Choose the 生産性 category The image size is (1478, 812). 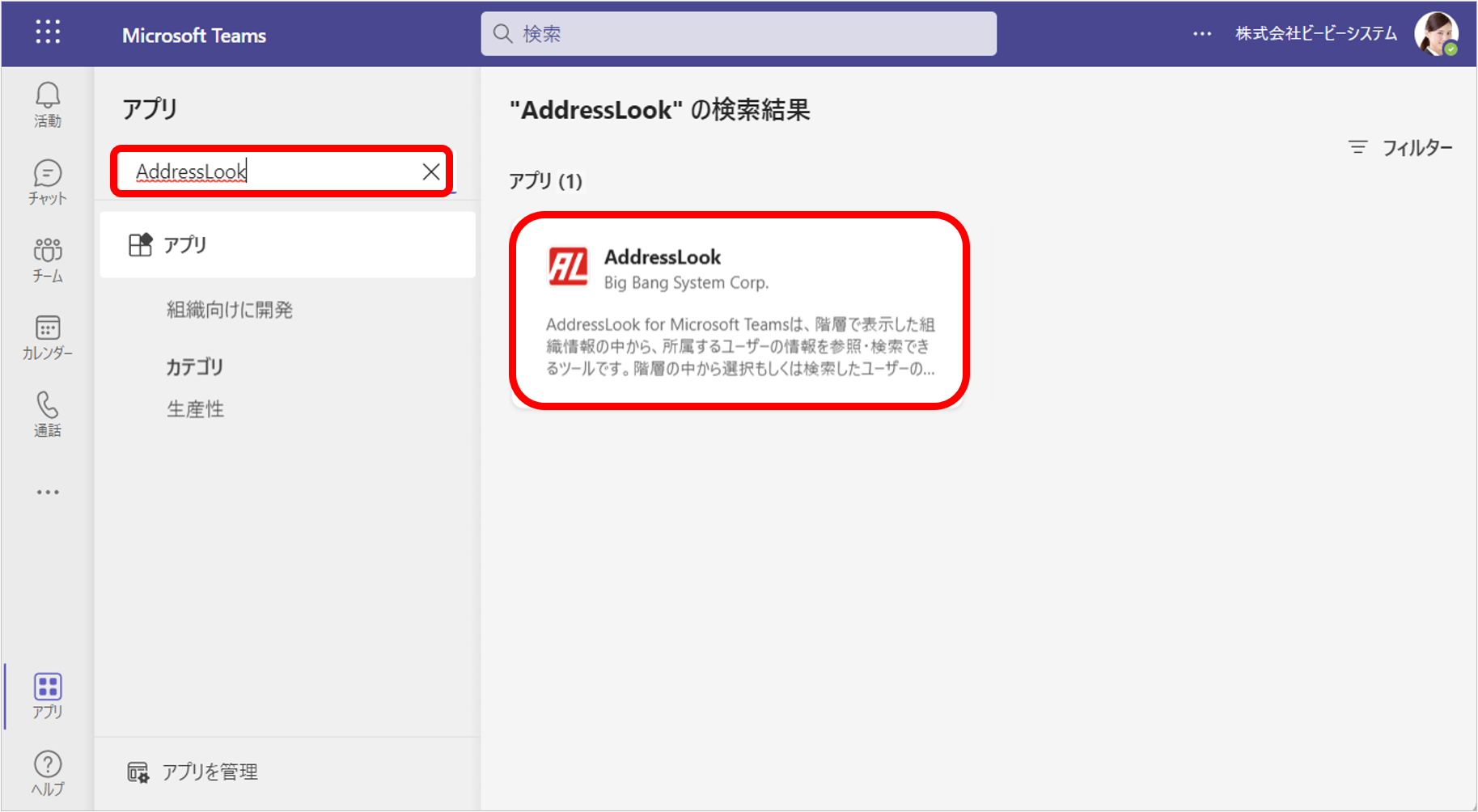196,409
